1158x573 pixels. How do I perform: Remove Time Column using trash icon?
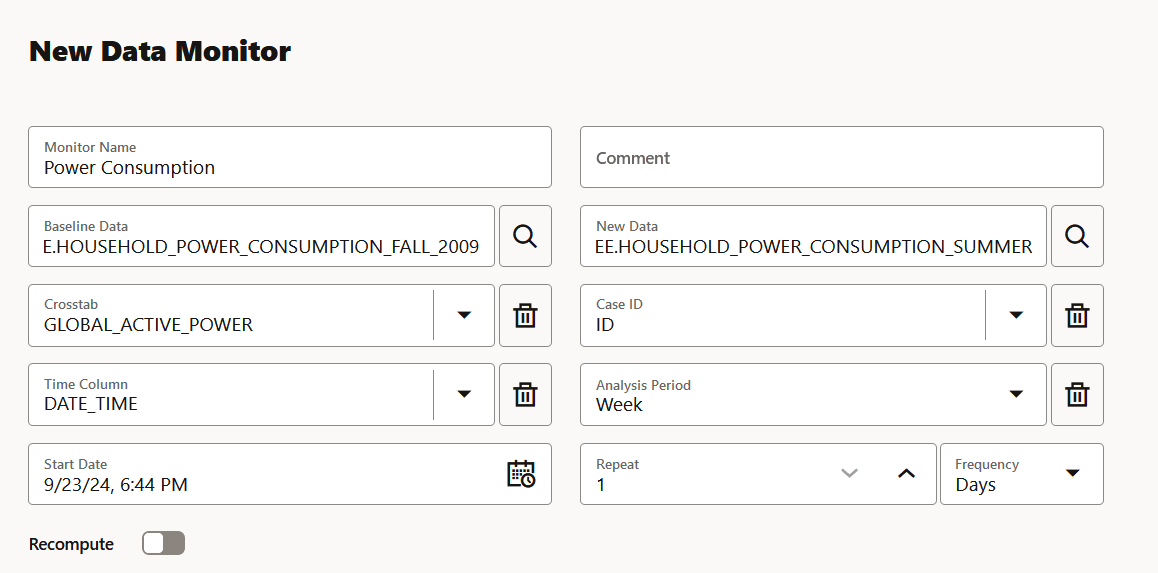coord(525,394)
